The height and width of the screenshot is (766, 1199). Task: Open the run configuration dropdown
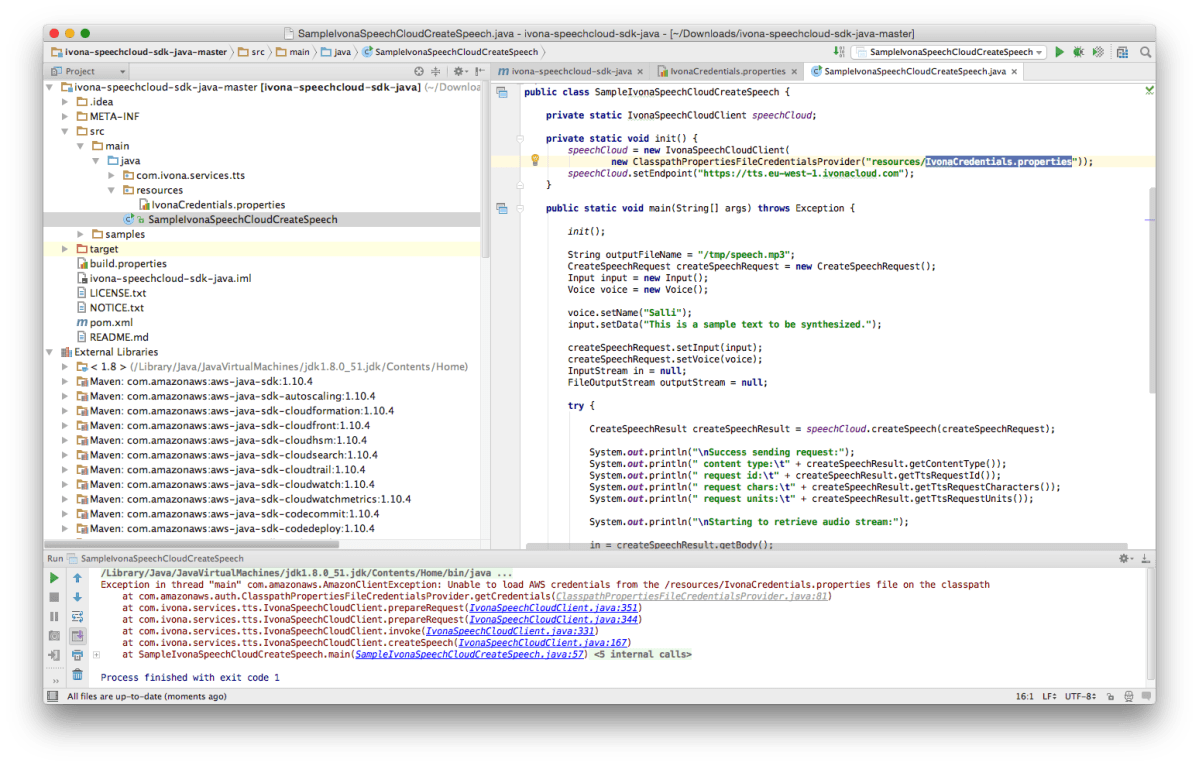[950, 52]
